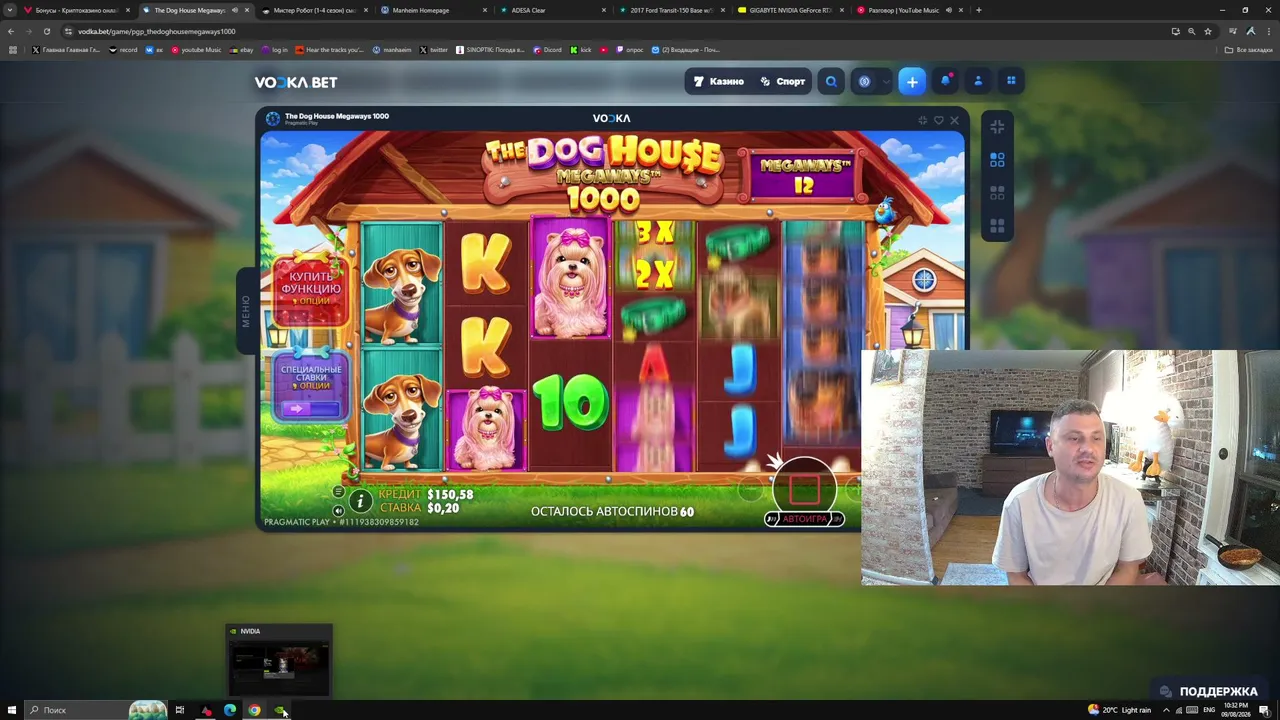1280x720 pixels.
Task: Open the Task View taskbar icon
Action: (x=180, y=710)
